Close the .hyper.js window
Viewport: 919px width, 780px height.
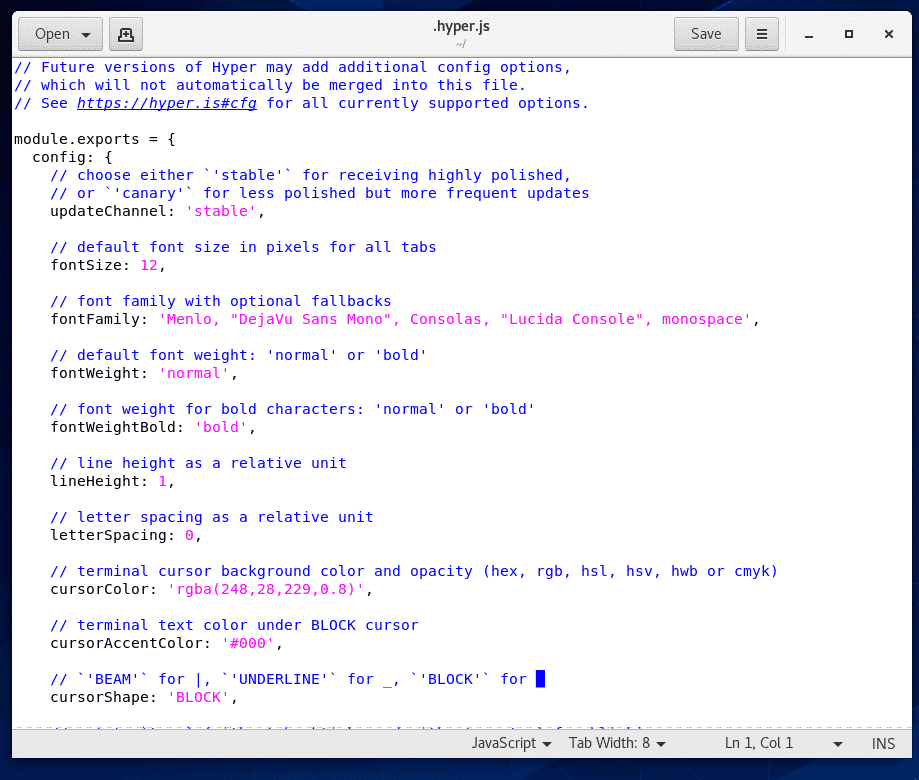(888, 34)
